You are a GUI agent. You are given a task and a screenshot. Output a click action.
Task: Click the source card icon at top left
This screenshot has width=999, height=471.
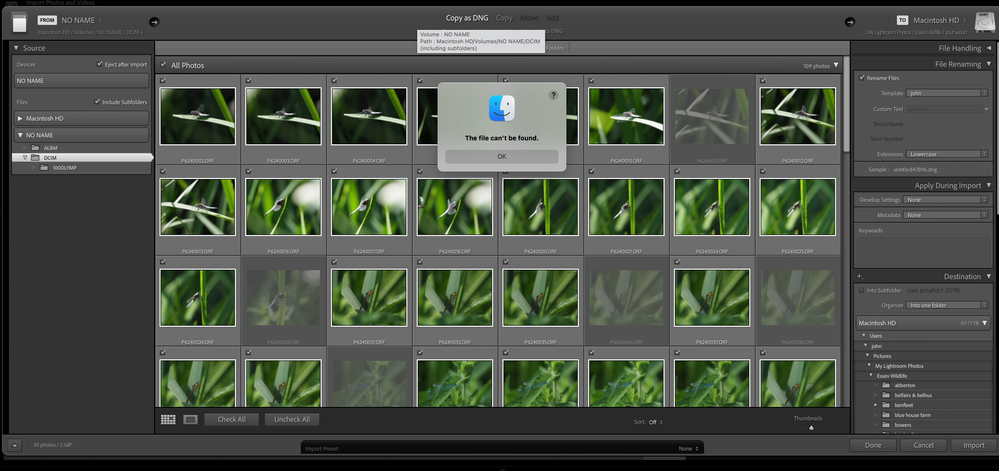pyautogui.click(x=19, y=22)
